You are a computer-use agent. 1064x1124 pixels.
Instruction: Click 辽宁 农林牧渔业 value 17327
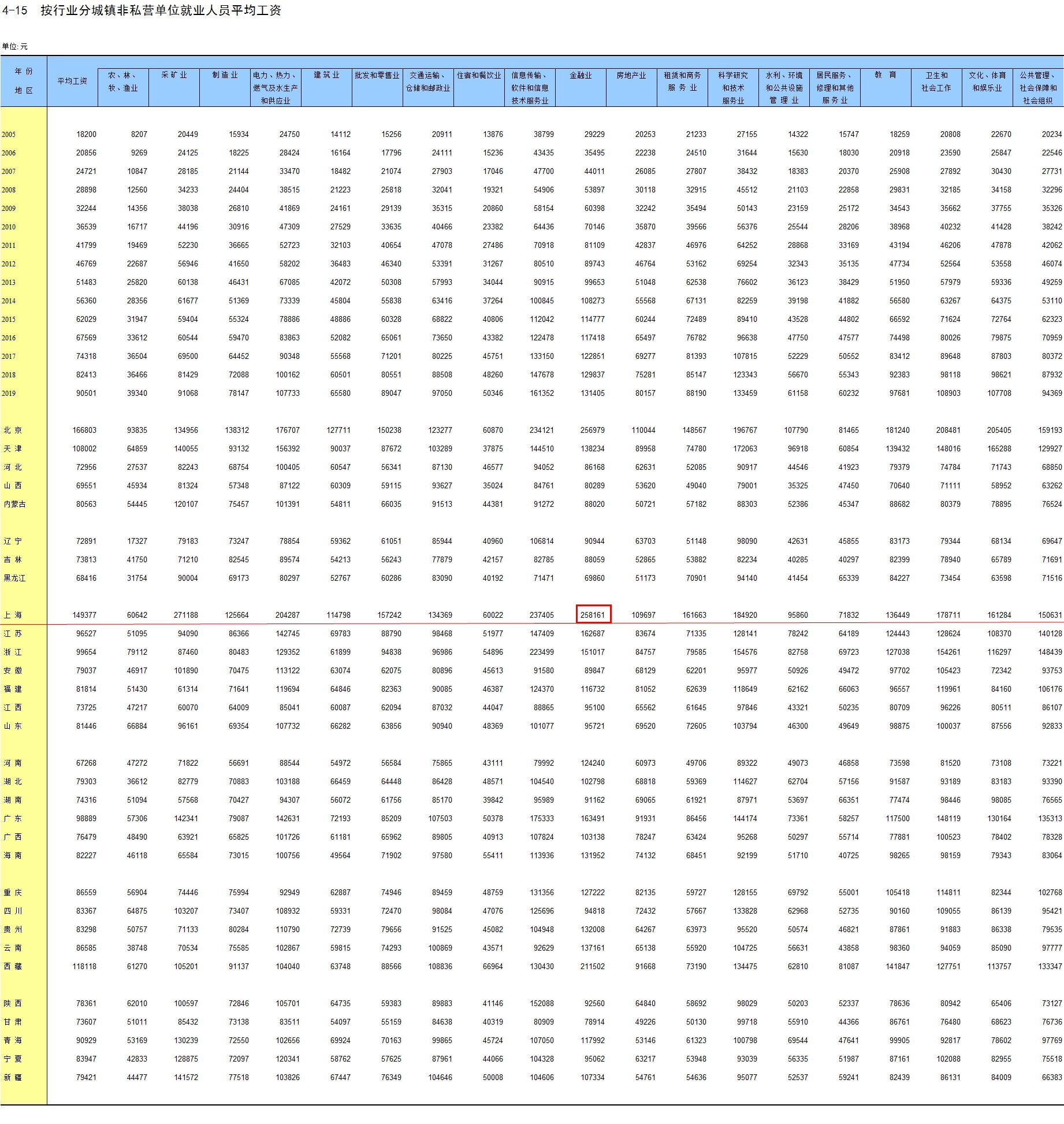(137, 541)
